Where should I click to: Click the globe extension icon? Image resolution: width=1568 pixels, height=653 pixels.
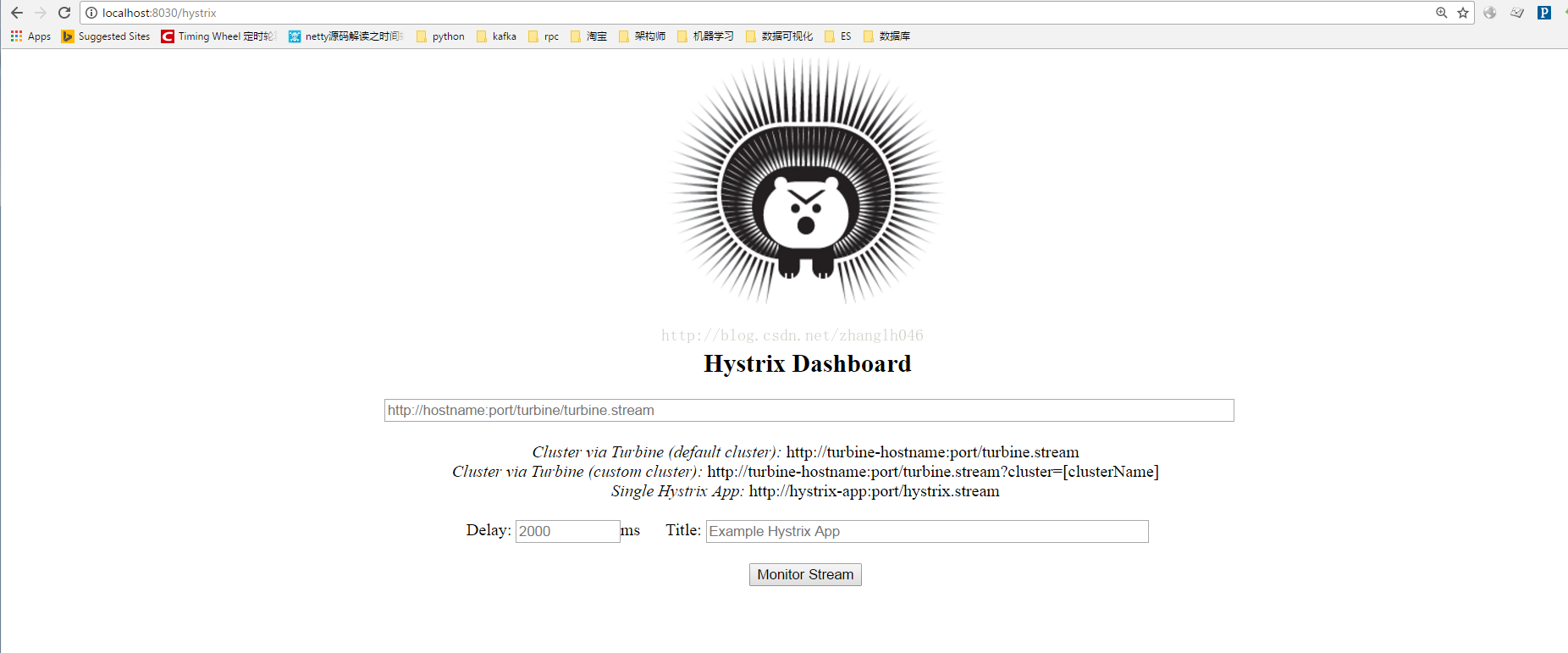pyautogui.click(x=1490, y=13)
